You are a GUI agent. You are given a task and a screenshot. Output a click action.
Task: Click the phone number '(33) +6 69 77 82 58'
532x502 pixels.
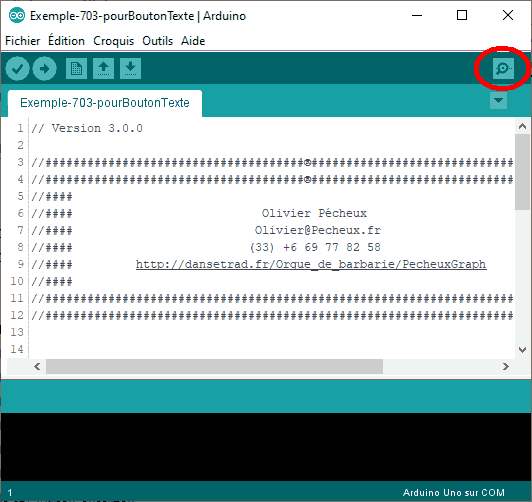[x=315, y=247]
